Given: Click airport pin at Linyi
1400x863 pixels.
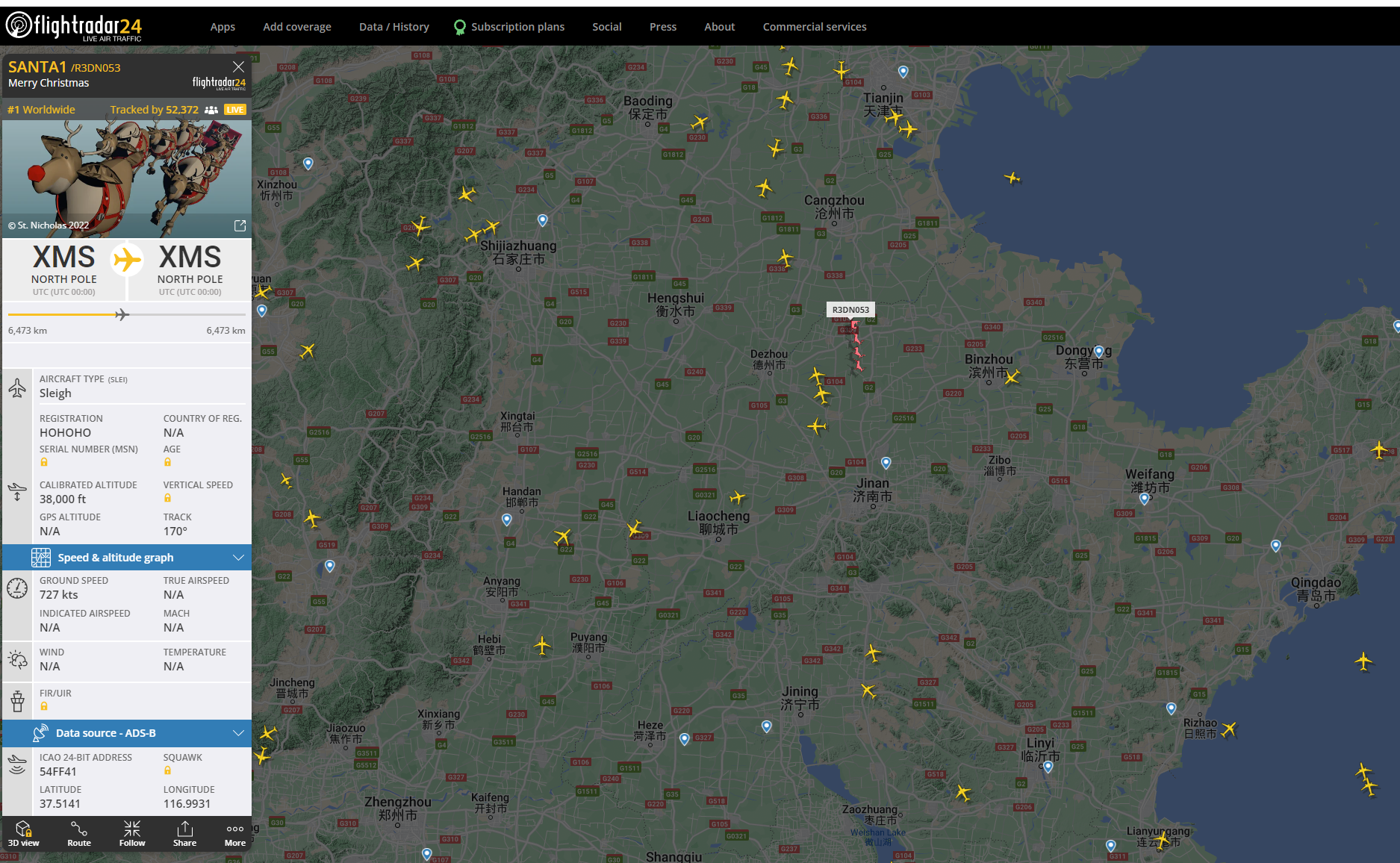Looking at the screenshot, I should [x=1048, y=767].
